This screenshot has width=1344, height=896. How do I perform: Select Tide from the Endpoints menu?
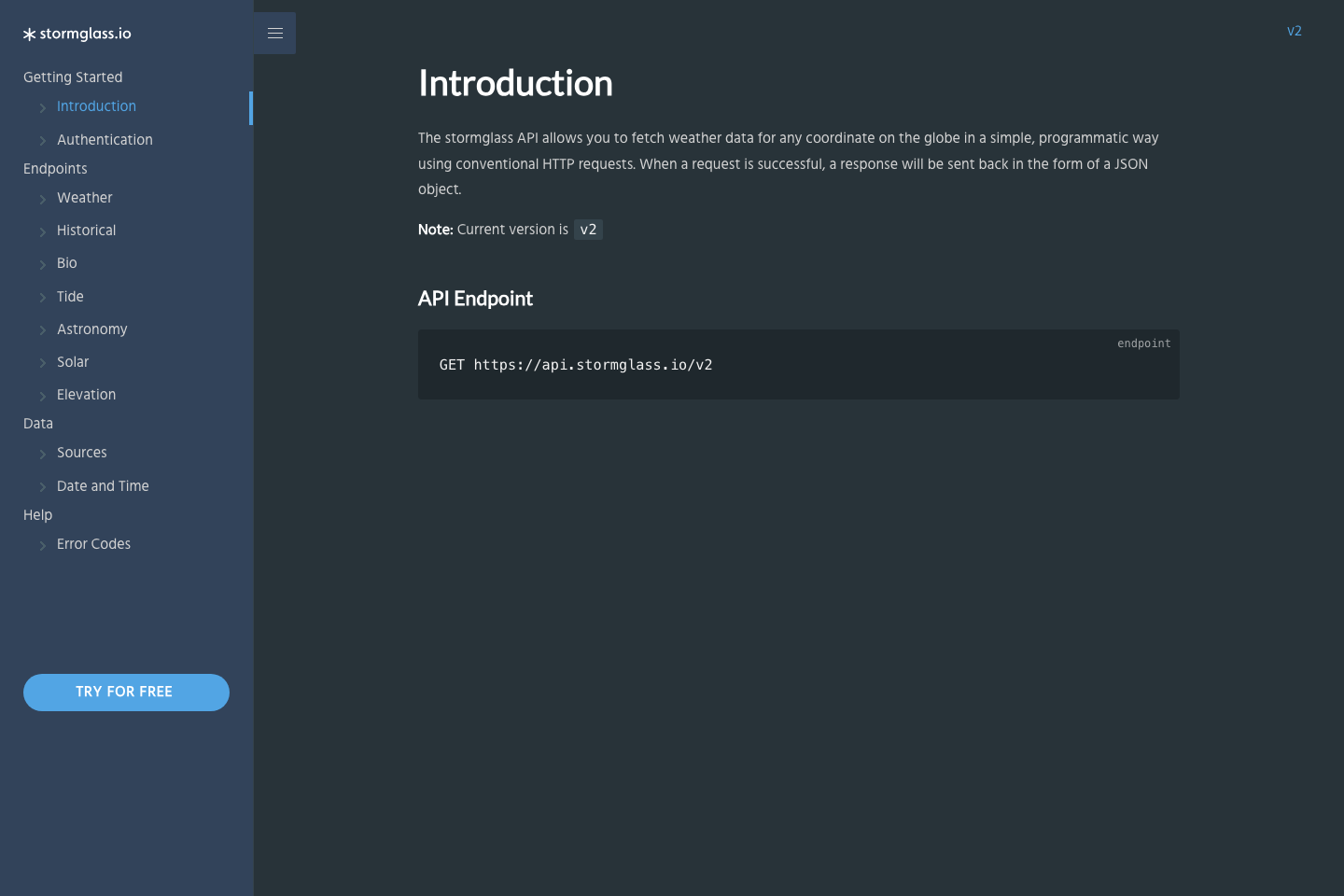(x=72, y=296)
